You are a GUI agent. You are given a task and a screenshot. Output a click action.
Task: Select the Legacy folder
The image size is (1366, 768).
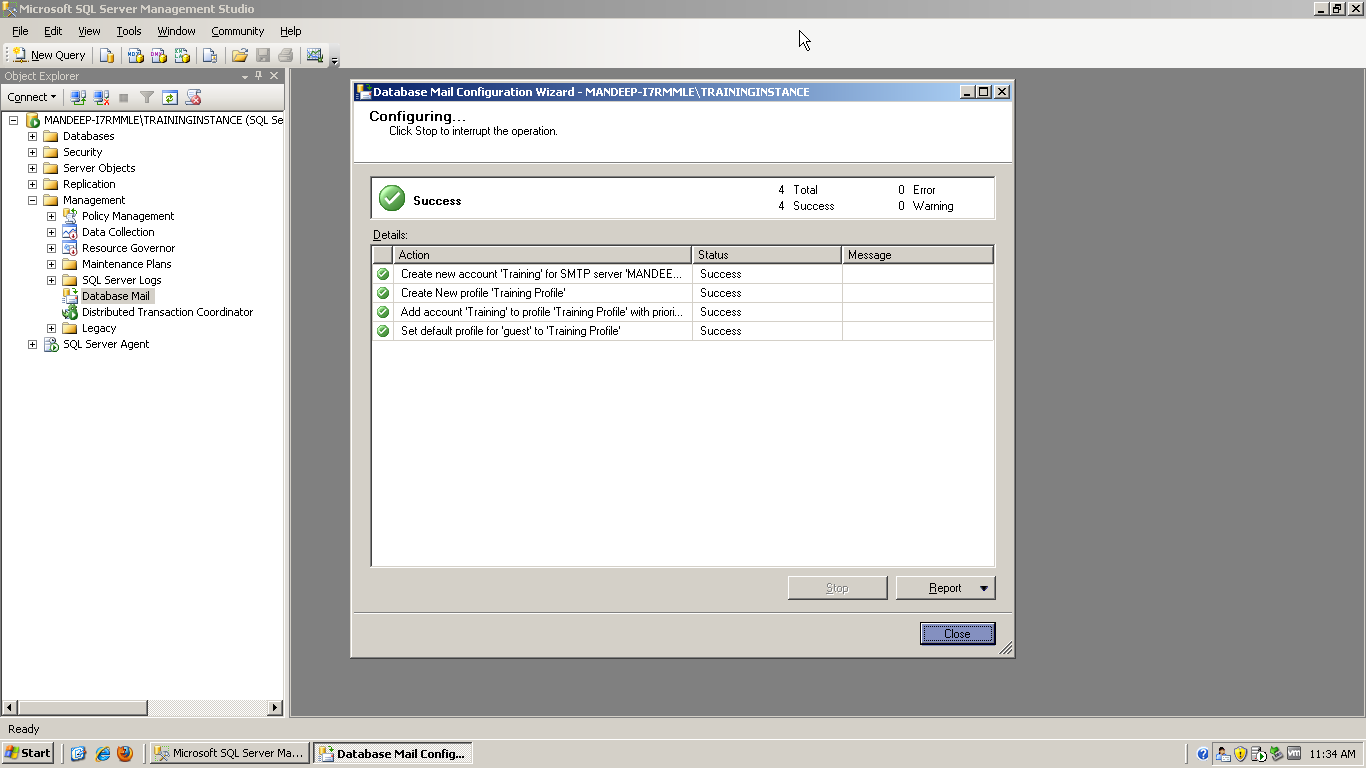[x=98, y=328]
